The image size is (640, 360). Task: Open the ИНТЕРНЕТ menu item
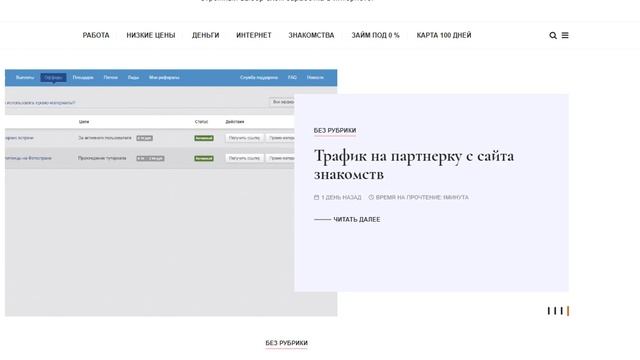click(254, 36)
